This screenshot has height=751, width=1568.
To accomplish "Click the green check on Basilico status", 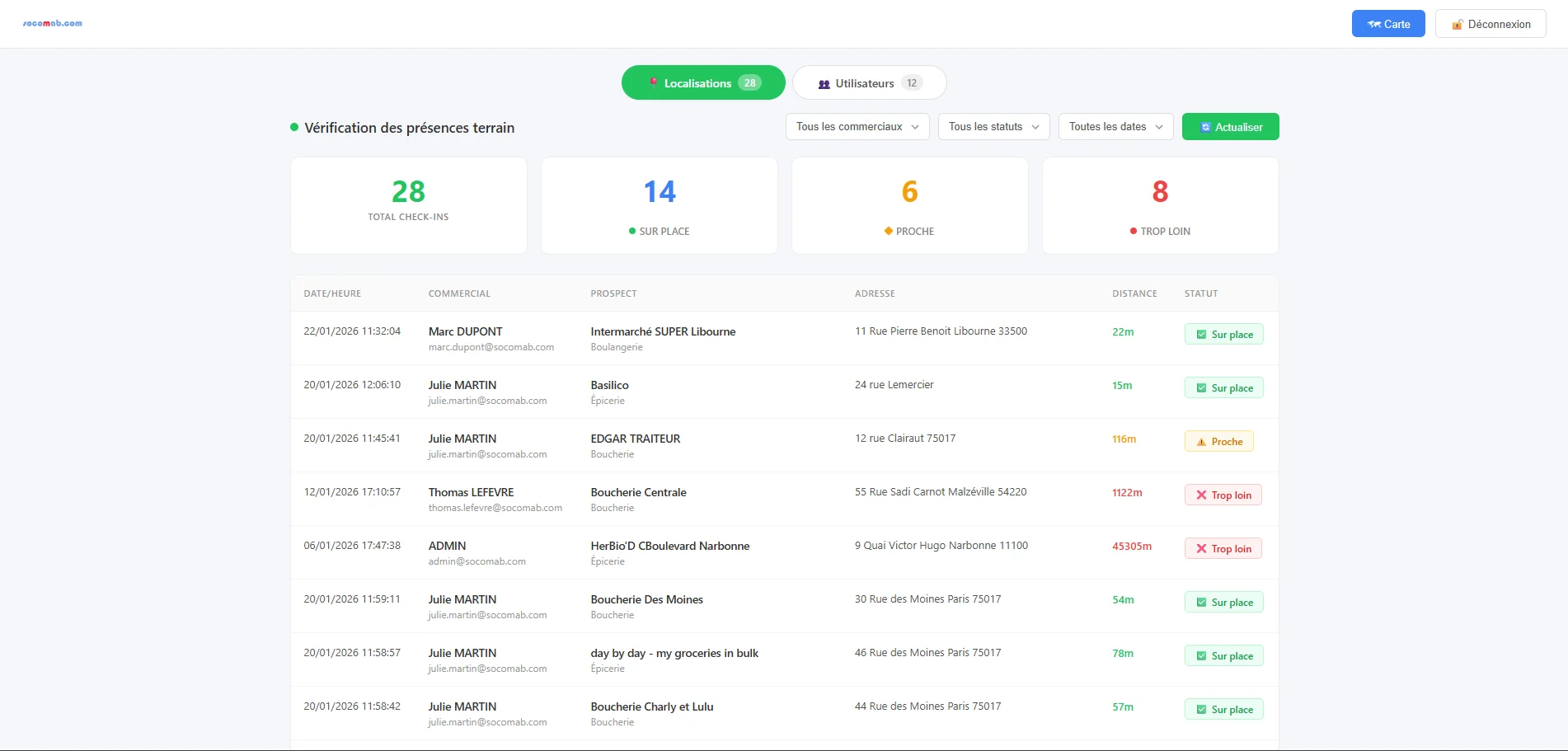I will (1201, 388).
